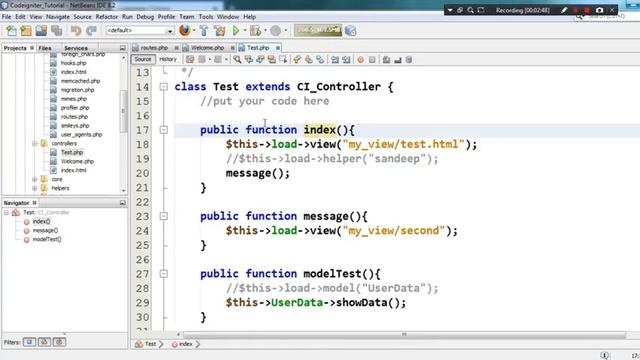Click the Profile Project icon
Viewport: 640px width, 360px height.
coord(276,31)
